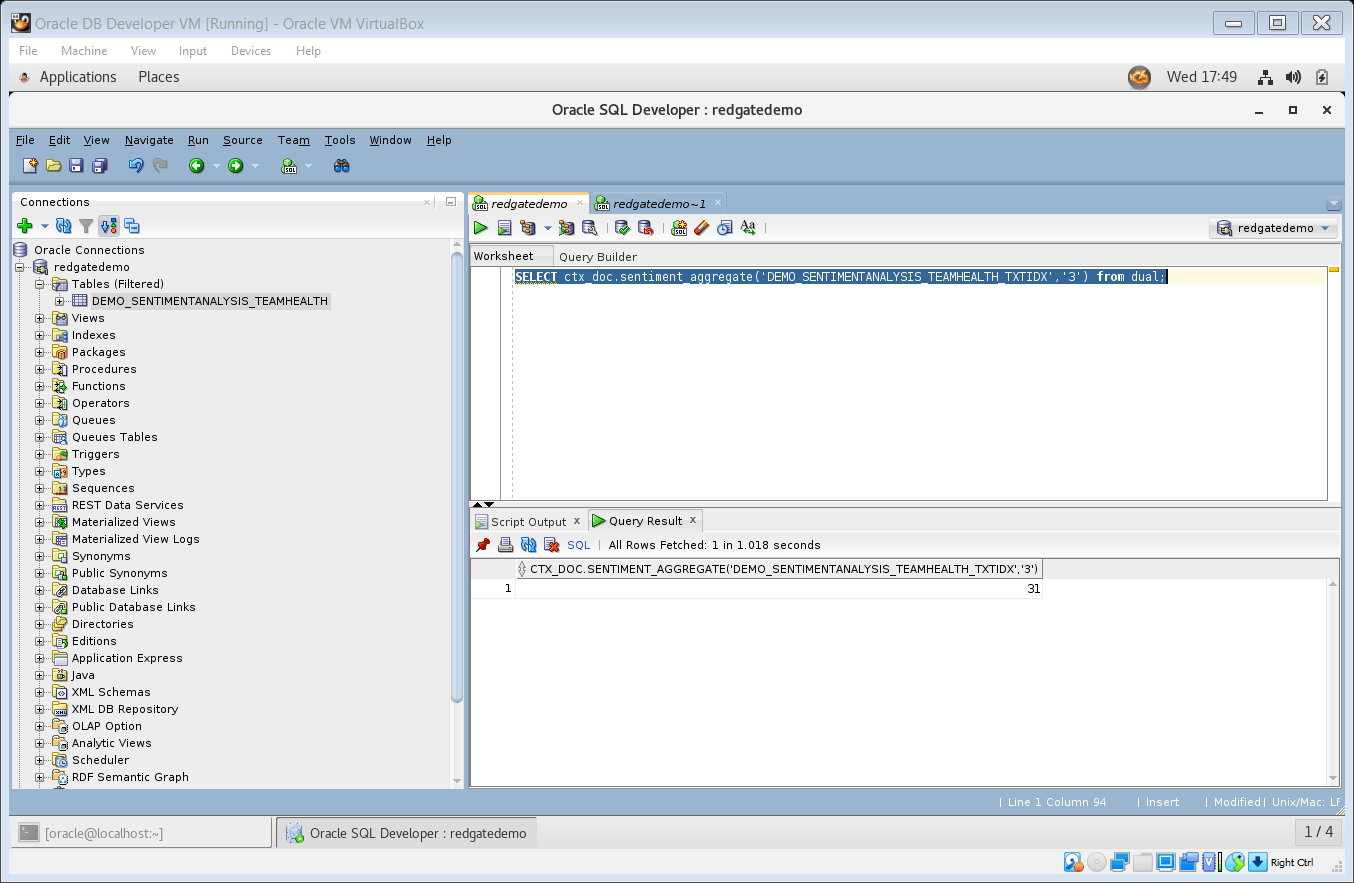Expand the Materialized Views node
Image resolution: width=1354 pixels, height=883 pixels.
40,522
